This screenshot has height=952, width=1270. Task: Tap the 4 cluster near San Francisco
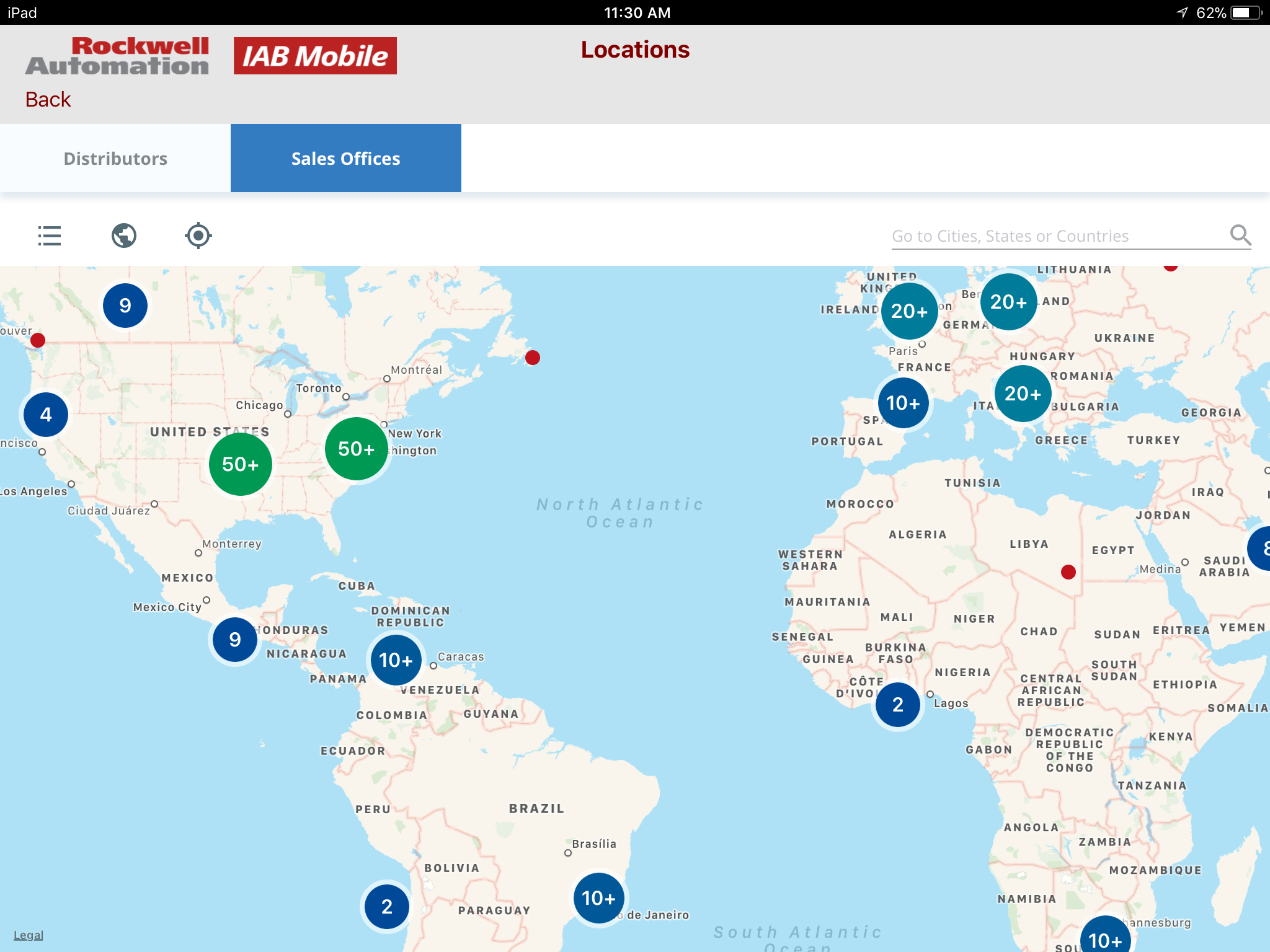click(x=46, y=415)
